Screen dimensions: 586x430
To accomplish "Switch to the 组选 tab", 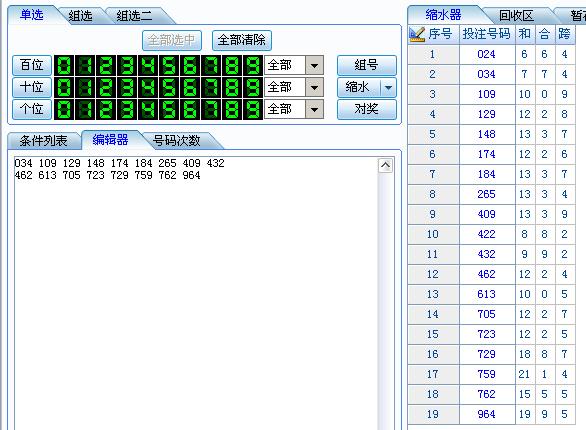I will pyautogui.click(x=80, y=16).
